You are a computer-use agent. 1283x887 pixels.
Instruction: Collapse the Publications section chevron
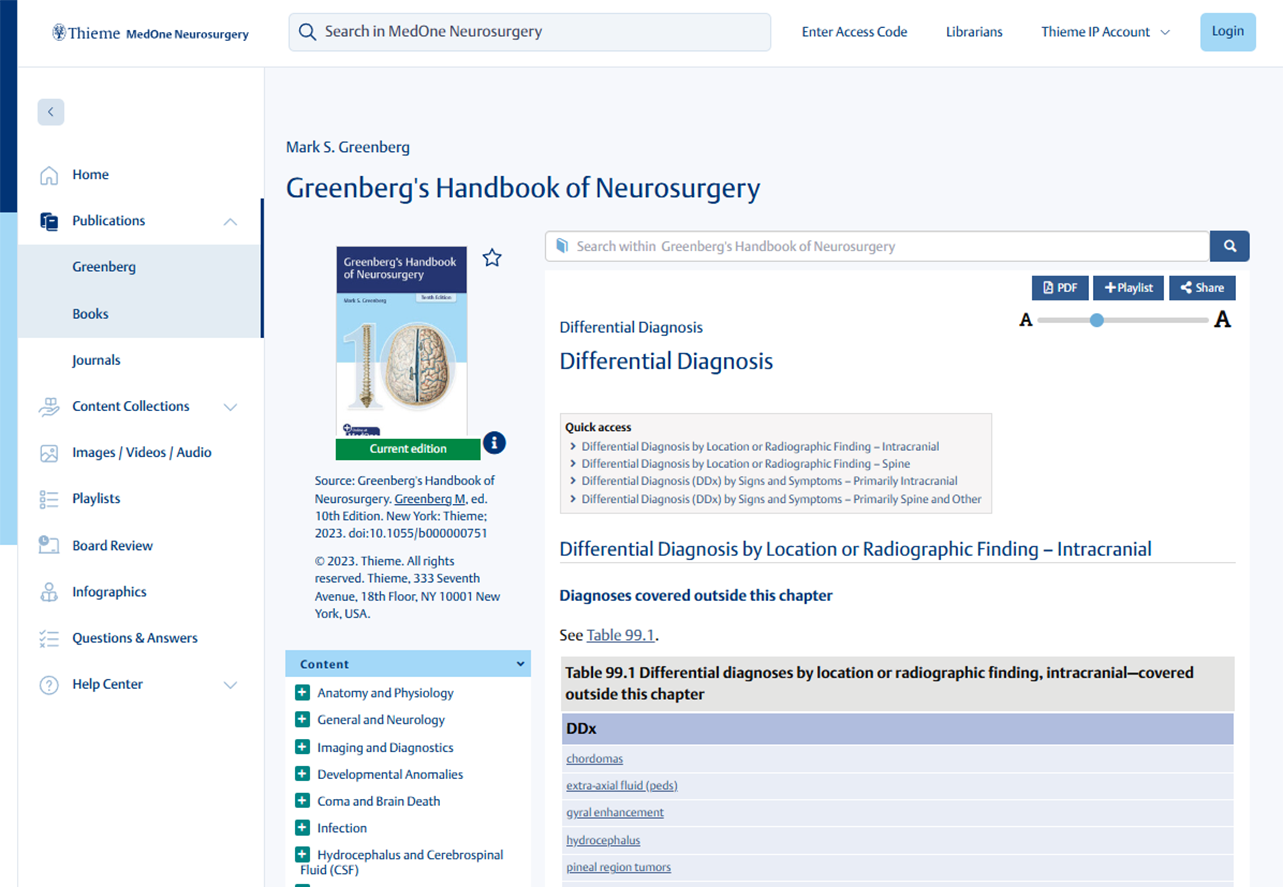click(x=229, y=221)
